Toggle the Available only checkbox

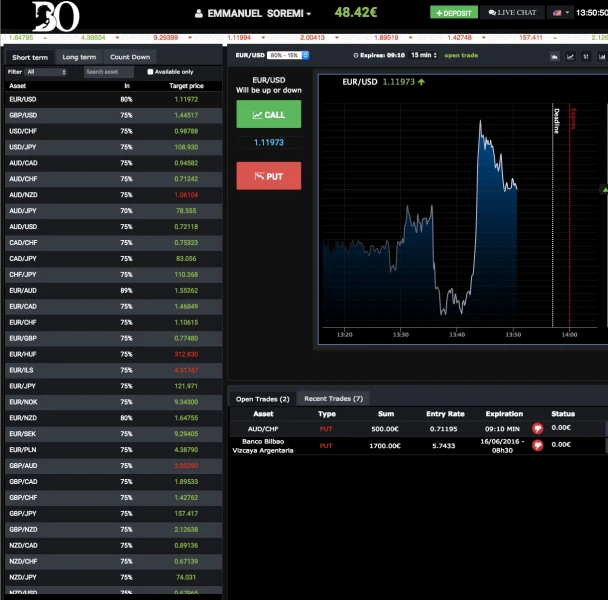click(x=150, y=72)
